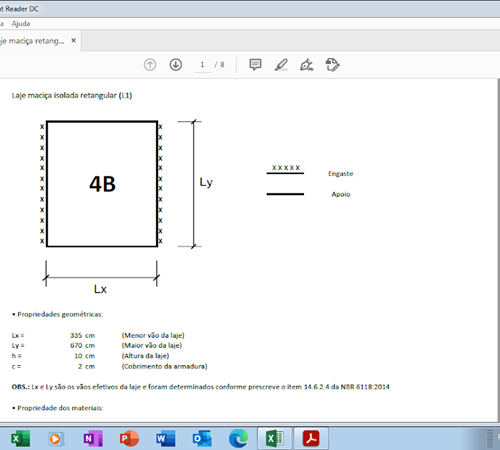Open PowerPoint from the taskbar
This screenshot has width=500, height=450.
129,438
